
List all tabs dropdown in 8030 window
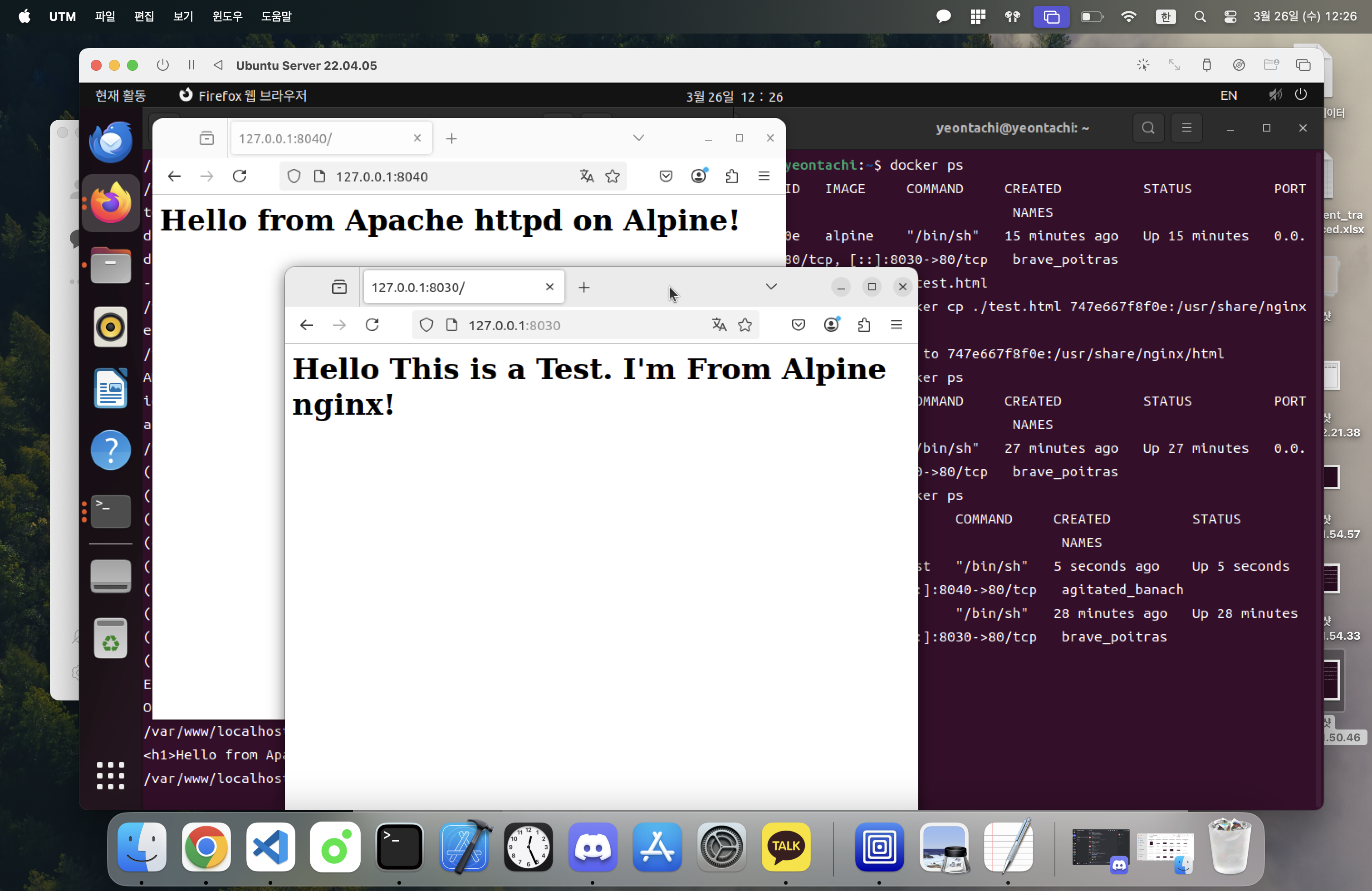771,287
